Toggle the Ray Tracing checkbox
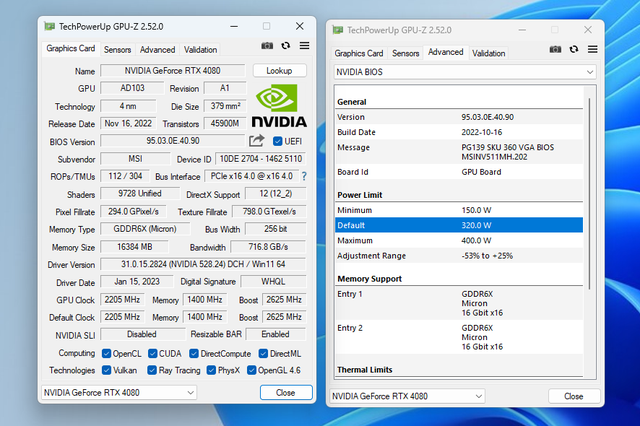The width and height of the screenshot is (640, 426). click(x=152, y=370)
